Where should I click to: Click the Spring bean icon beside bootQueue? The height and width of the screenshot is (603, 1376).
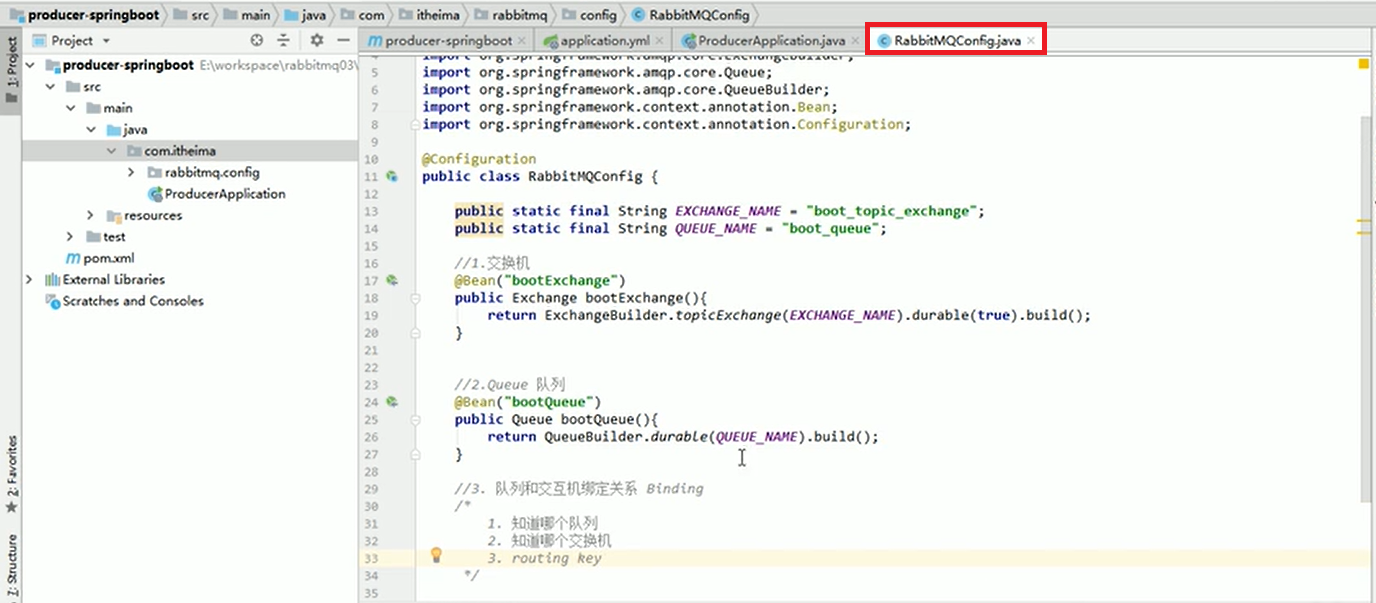pos(392,400)
